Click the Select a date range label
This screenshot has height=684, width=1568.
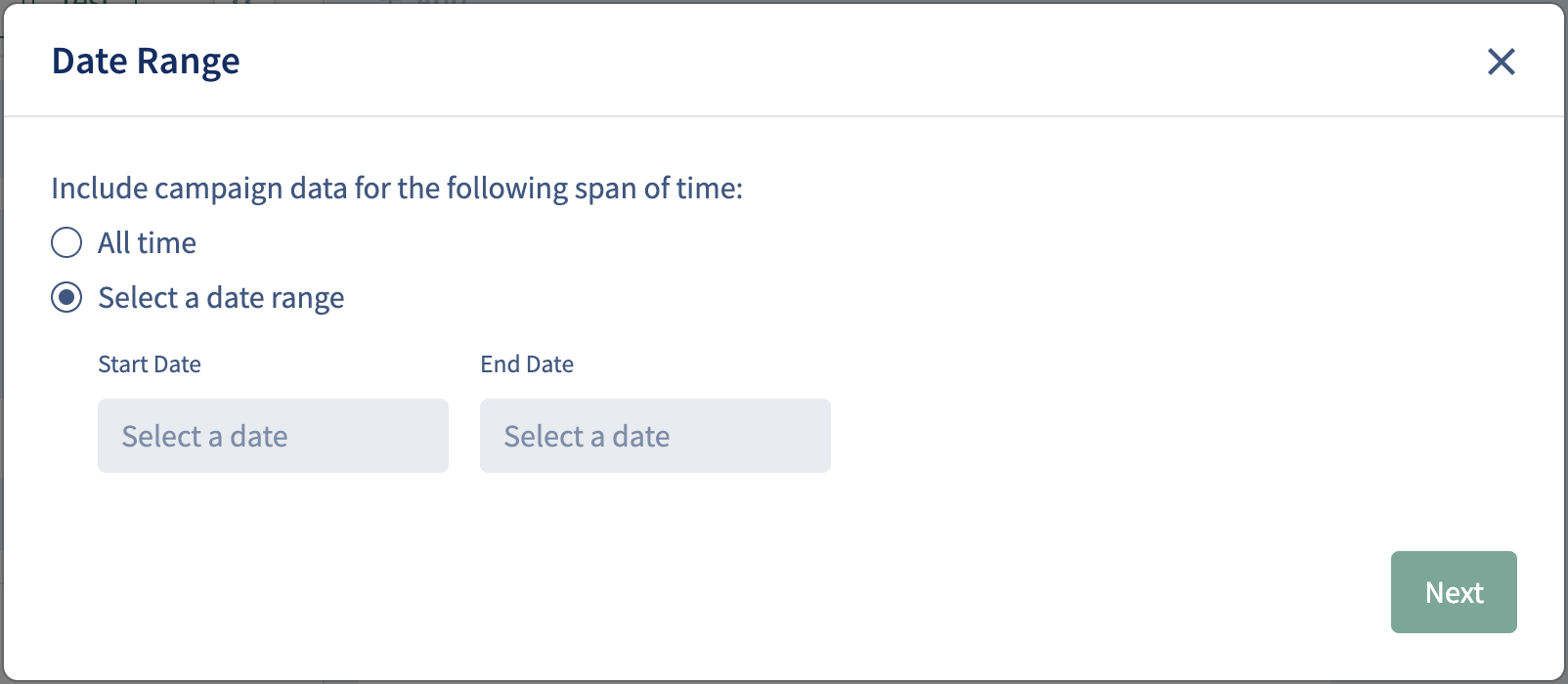click(221, 297)
